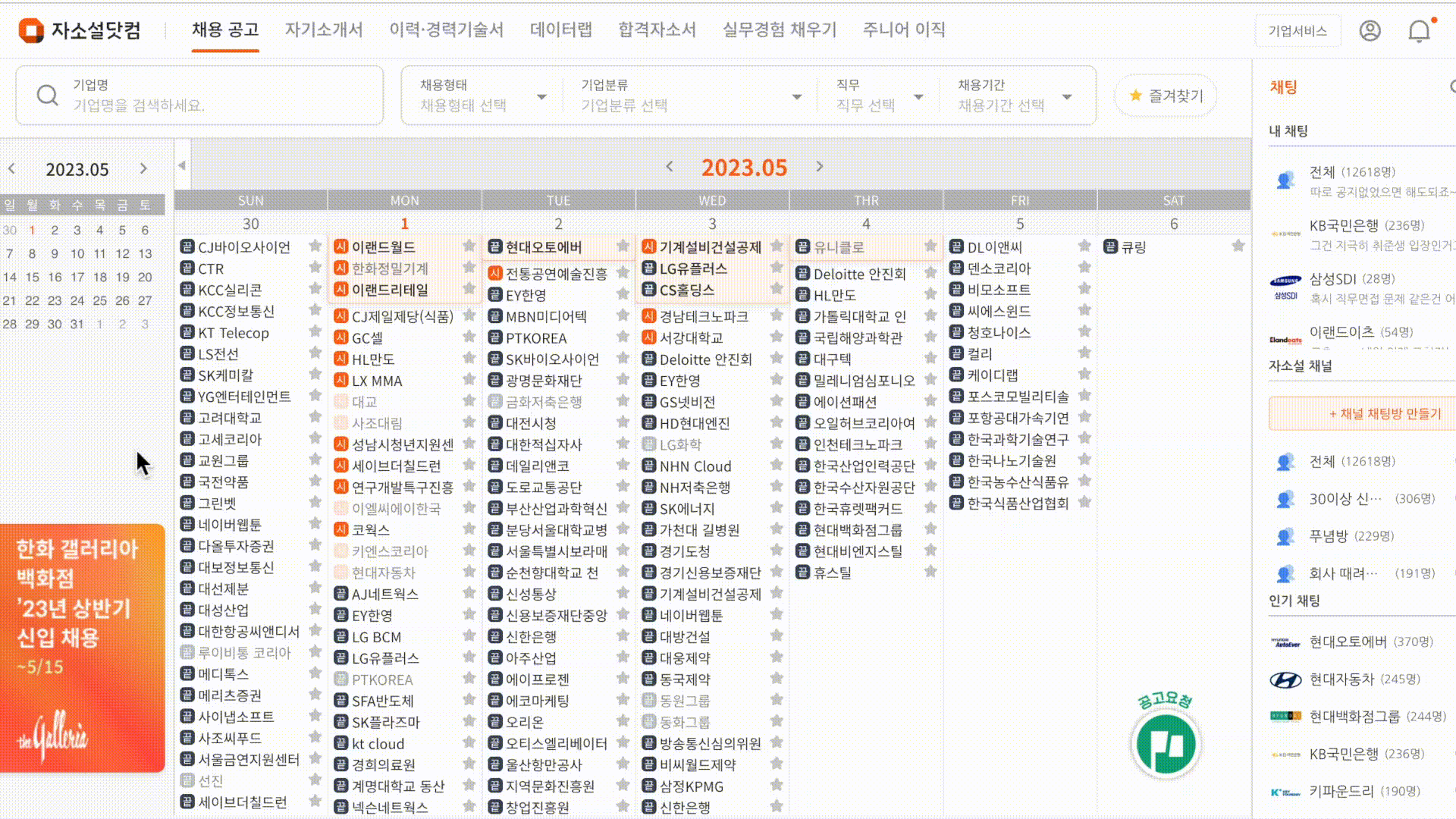The height and width of the screenshot is (819, 1456).
Task: Open the 삼정KPMG posting
Action: (692, 786)
